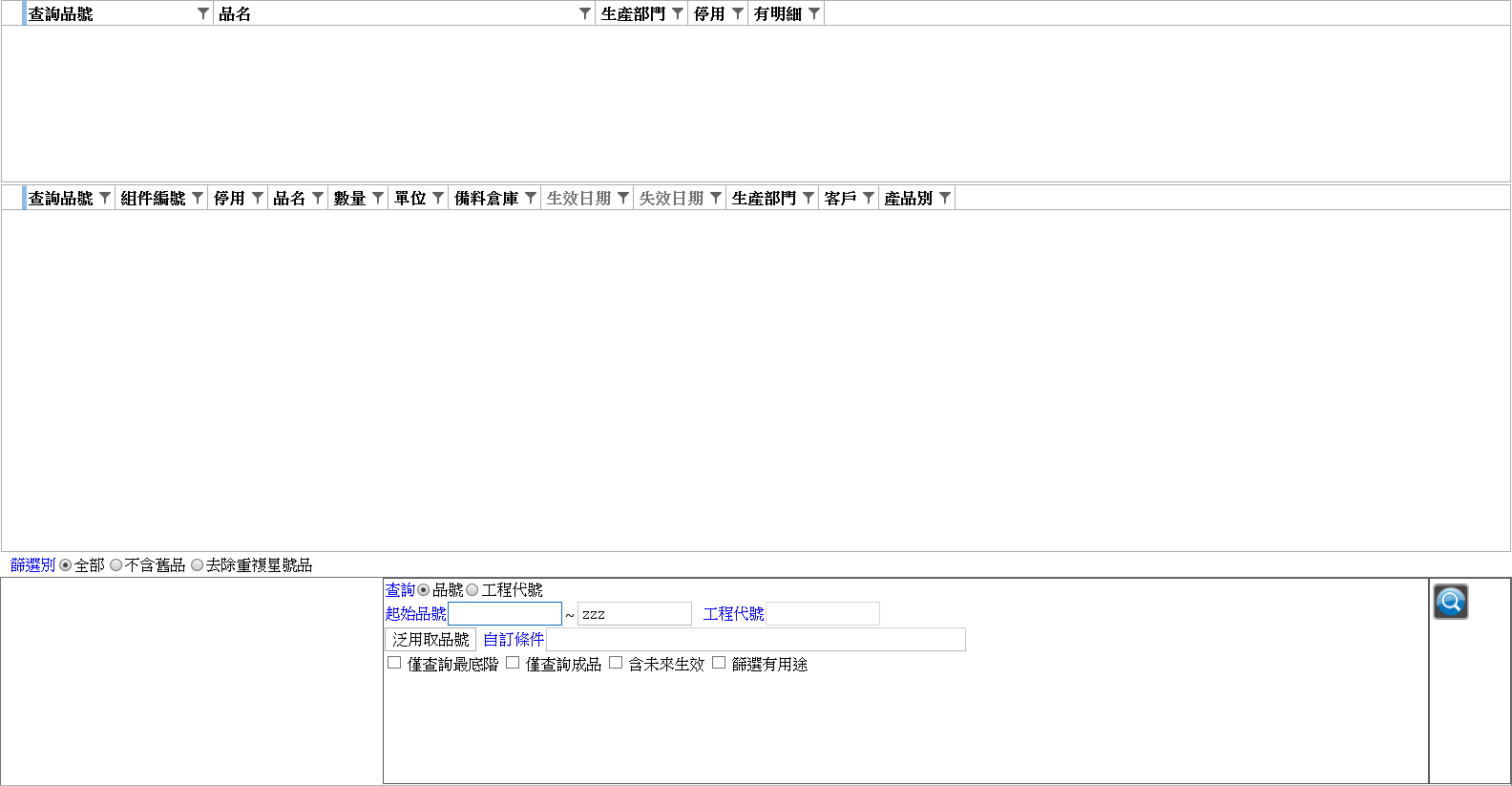Sort top grid by 查詢品號 header
The height and width of the screenshot is (786, 1512).
click(61, 14)
